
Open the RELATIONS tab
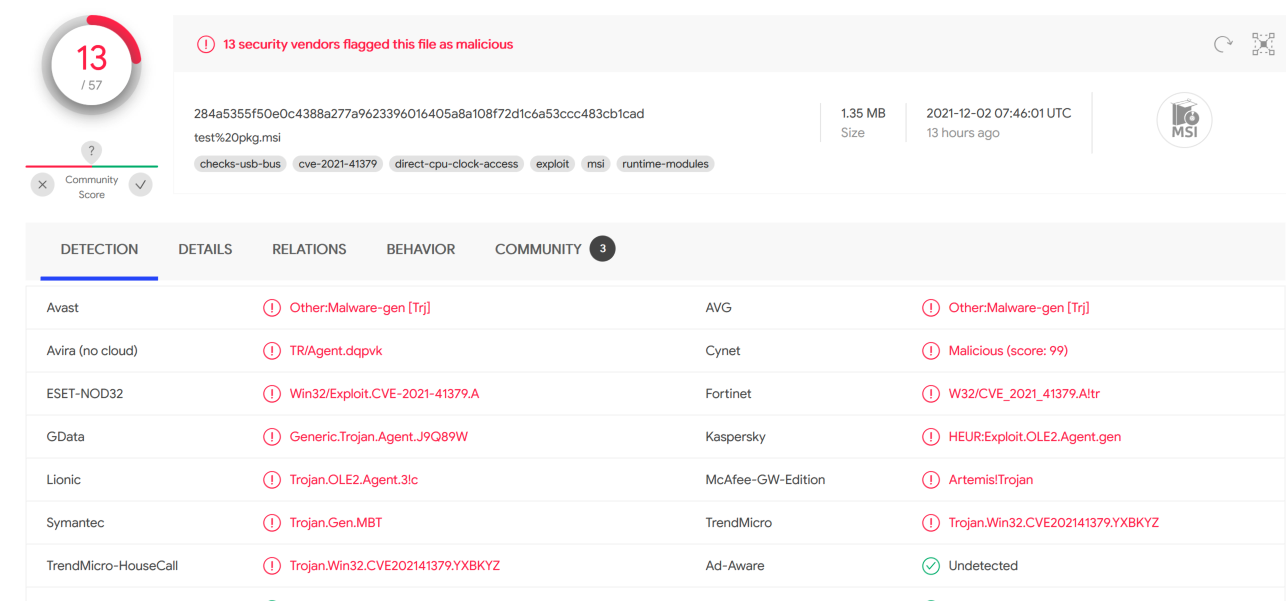(x=309, y=249)
